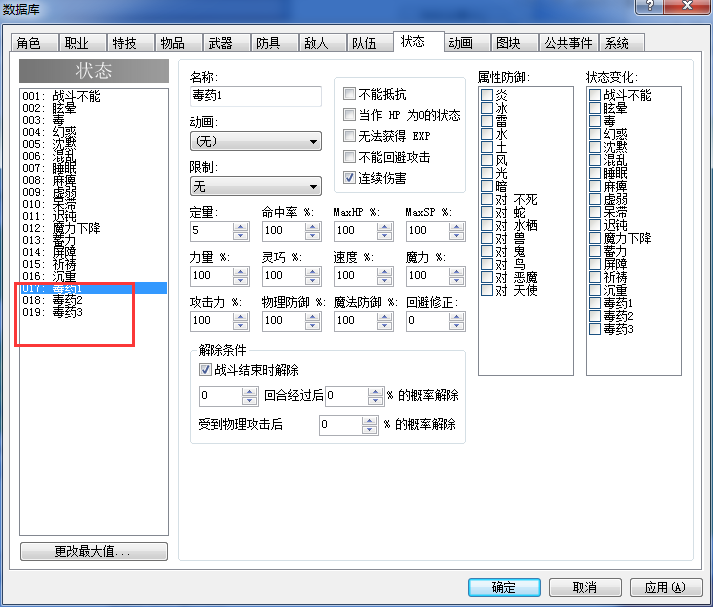Open the 队伍 tab
This screenshot has height=607, width=713.
coord(370,43)
